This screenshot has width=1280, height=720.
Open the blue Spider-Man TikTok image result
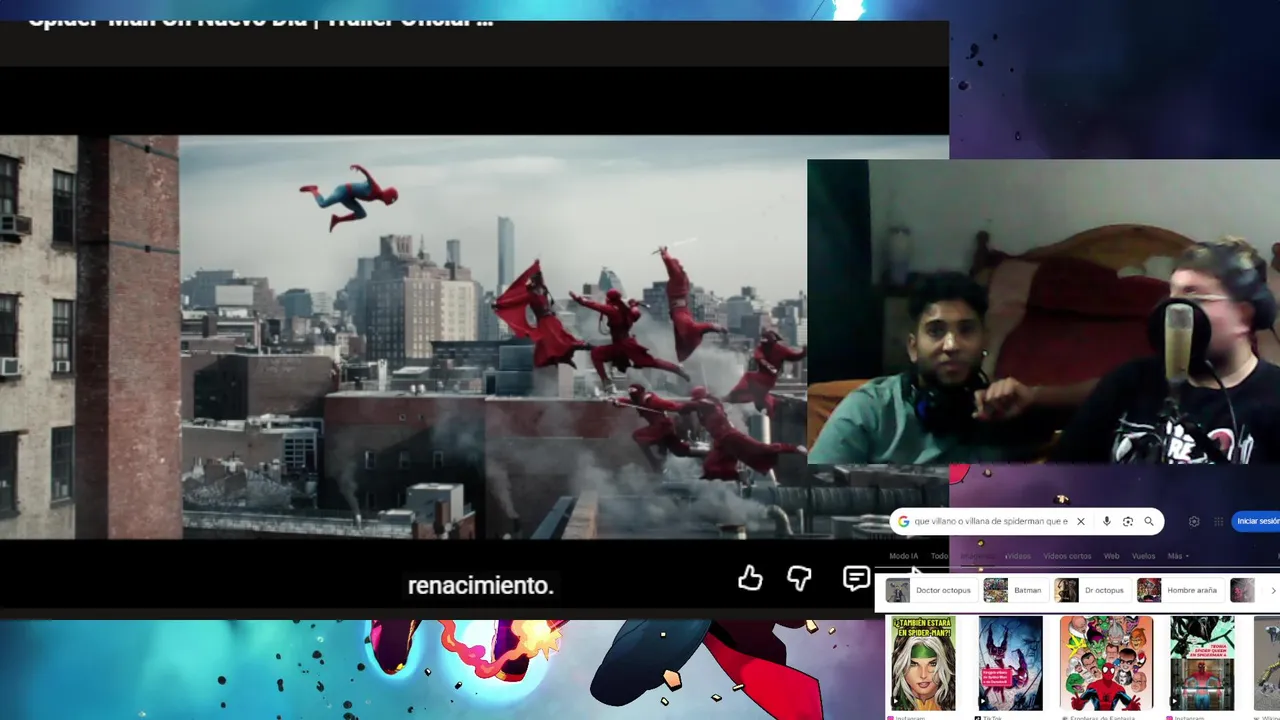click(1010, 663)
